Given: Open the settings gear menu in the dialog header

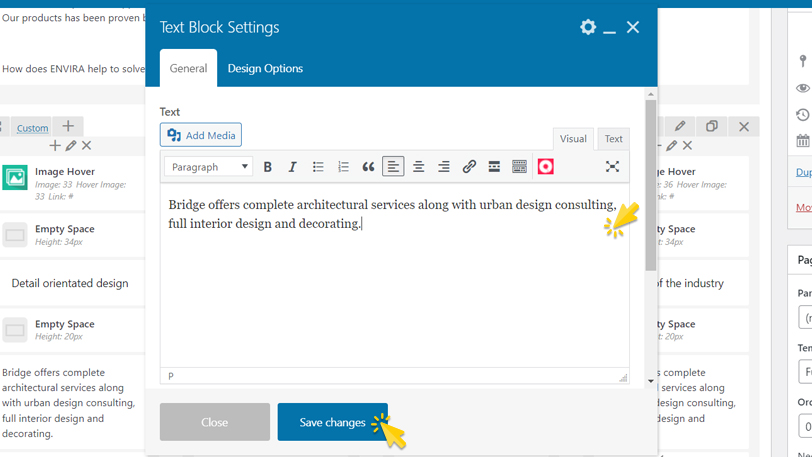Looking at the screenshot, I should (x=588, y=27).
